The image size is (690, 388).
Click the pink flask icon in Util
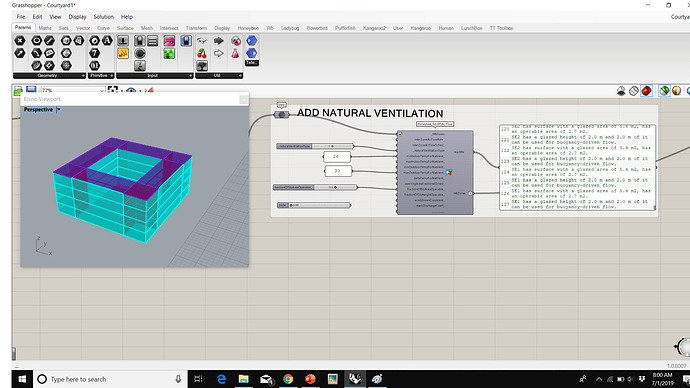[235, 53]
